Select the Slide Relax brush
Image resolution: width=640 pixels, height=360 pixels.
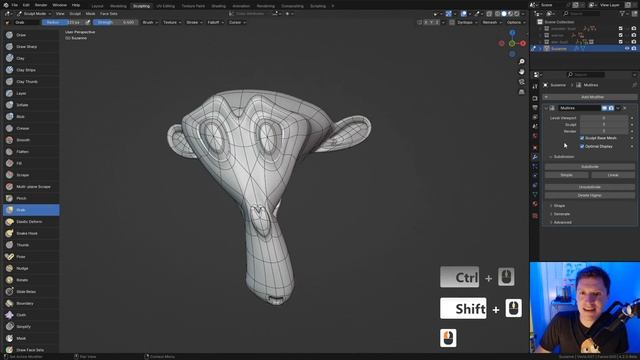(x=31, y=291)
